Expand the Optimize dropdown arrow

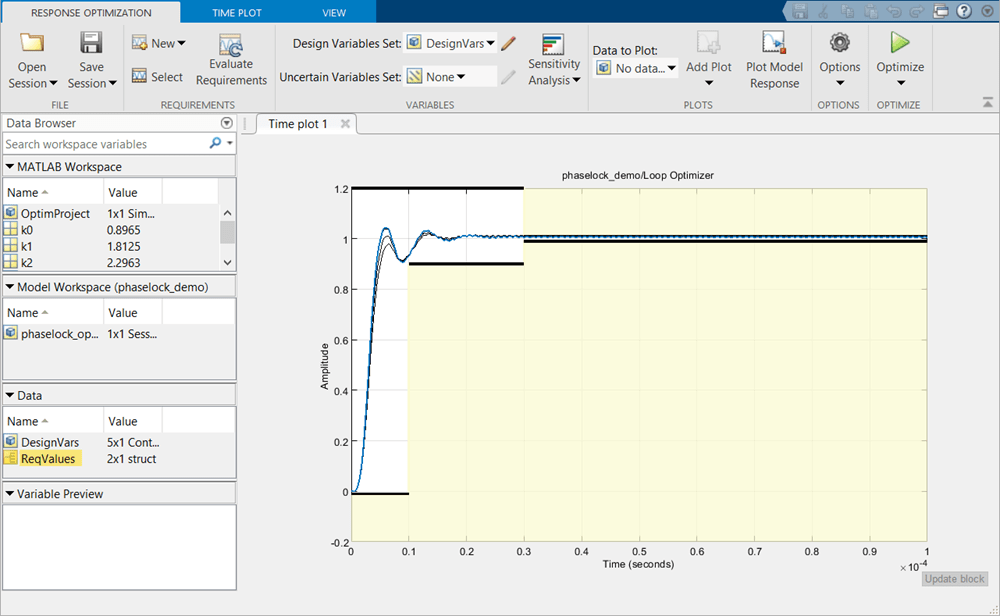(x=901, y=83)
